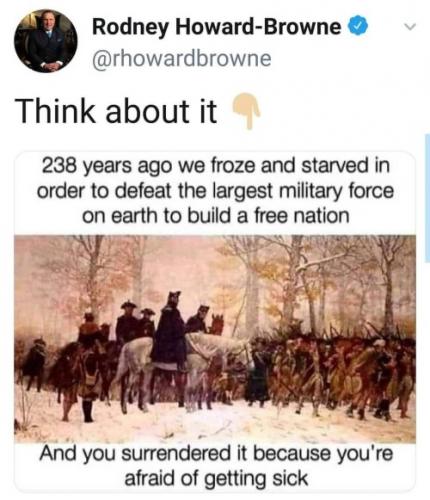The height and width of the screenshot is (500, 430).
Task: Click the blue scrollbar on the right edge
Action: click(x=427, y=198)
